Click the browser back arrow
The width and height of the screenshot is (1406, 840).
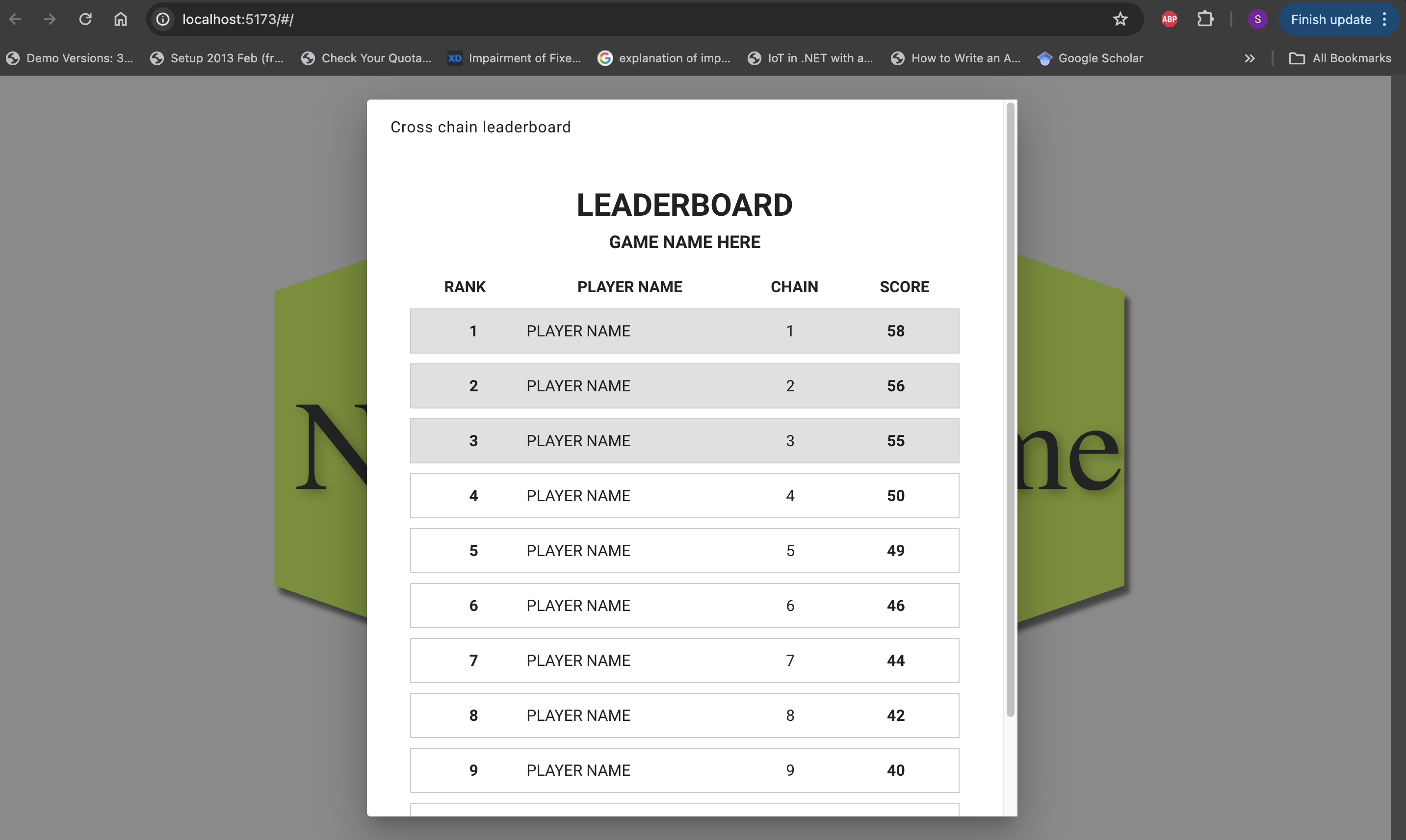(x=15, y=19)
